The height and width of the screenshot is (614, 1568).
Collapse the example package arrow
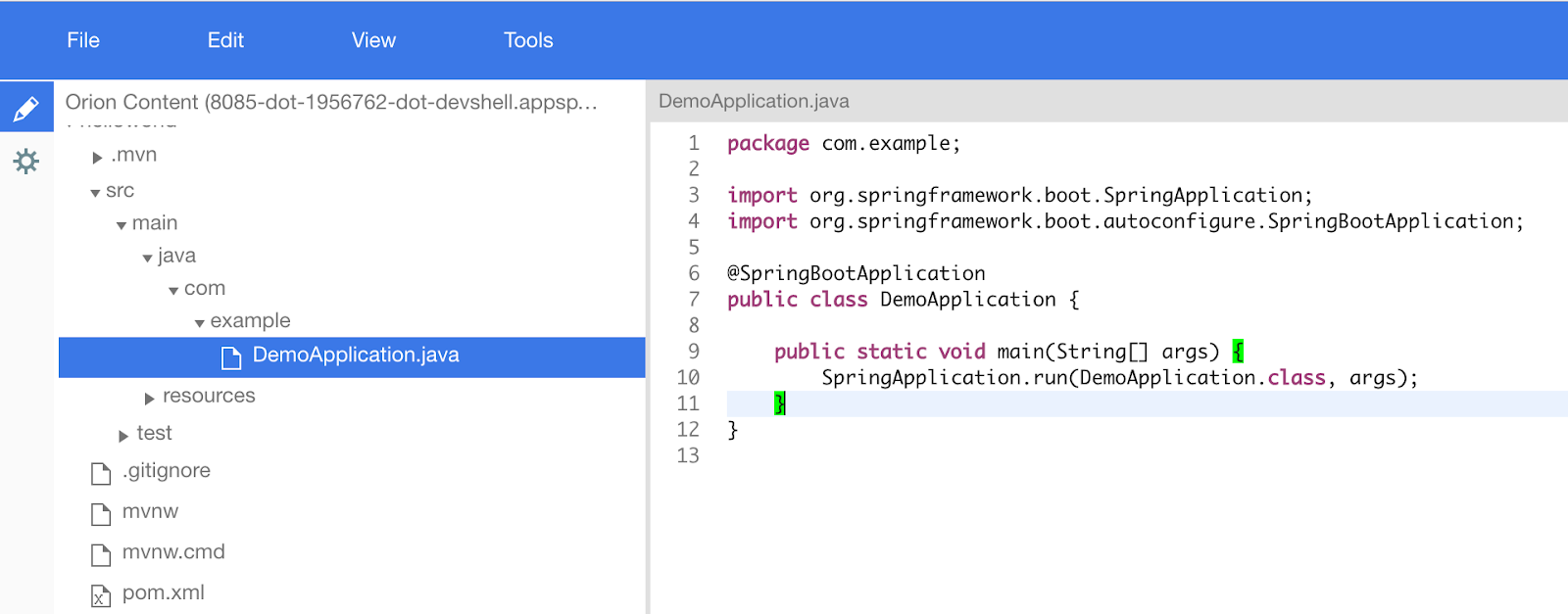200,323
